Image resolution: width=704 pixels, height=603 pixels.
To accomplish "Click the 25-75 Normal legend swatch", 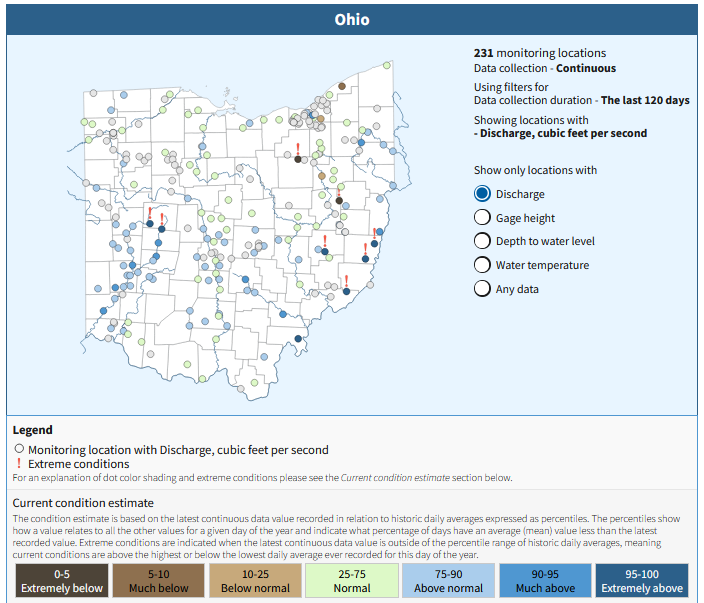I will pyautogui.click(x=352, y=581).
